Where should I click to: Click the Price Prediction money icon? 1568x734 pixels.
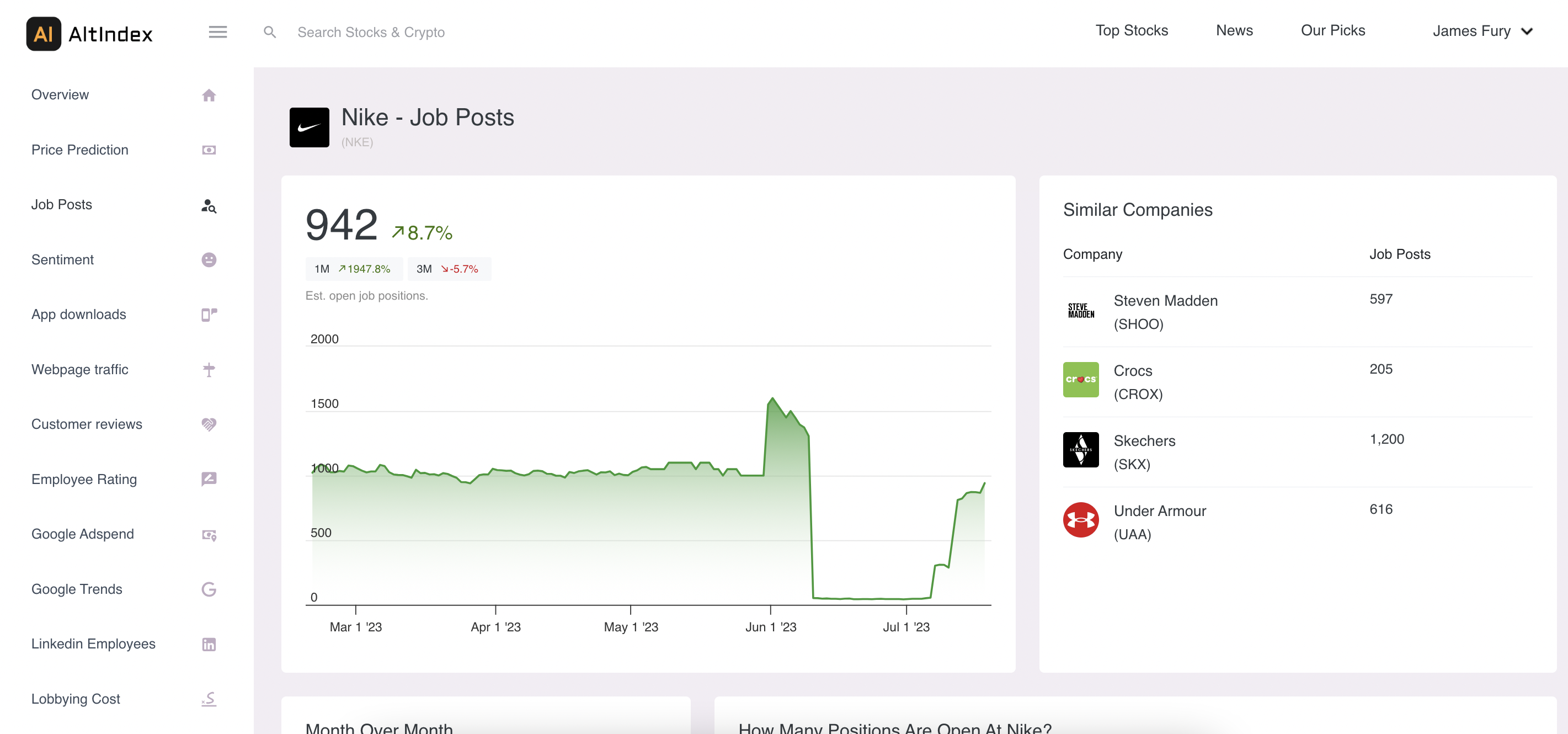(209, 150)
